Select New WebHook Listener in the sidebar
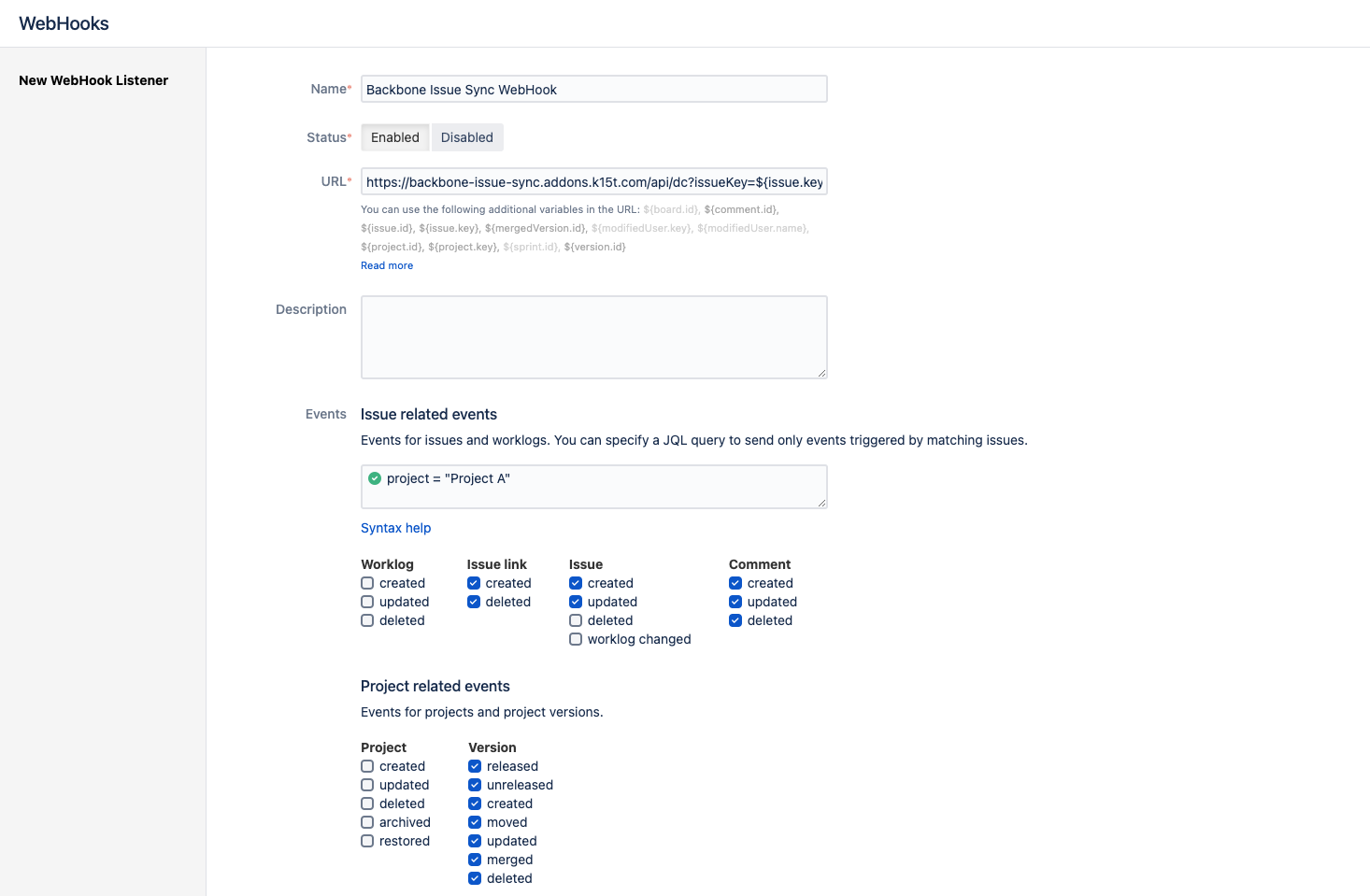The image size is (1370, 896). [93, 80]
